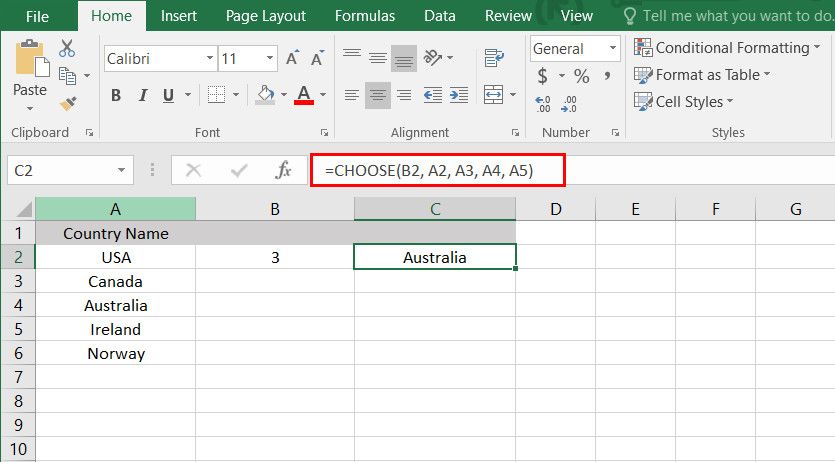This screenshot has width=835, height=462.
Task: Click the Copy icon in Clipboard
Action: click(x=68, y=76)
